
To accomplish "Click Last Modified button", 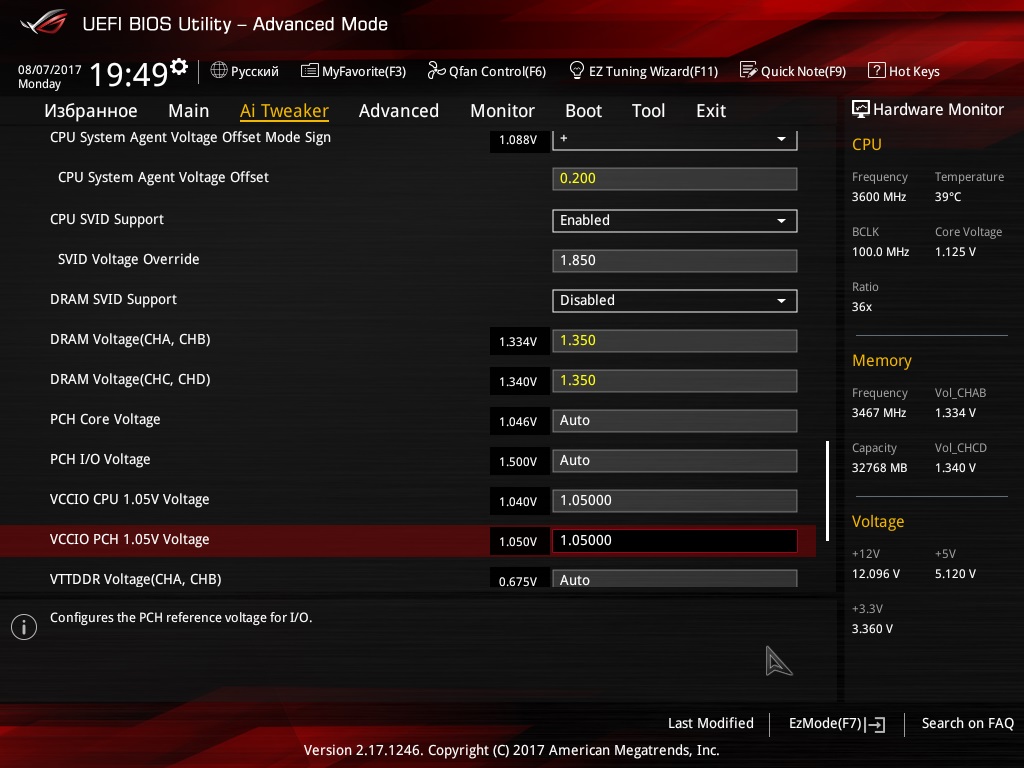I will [711, 723].
